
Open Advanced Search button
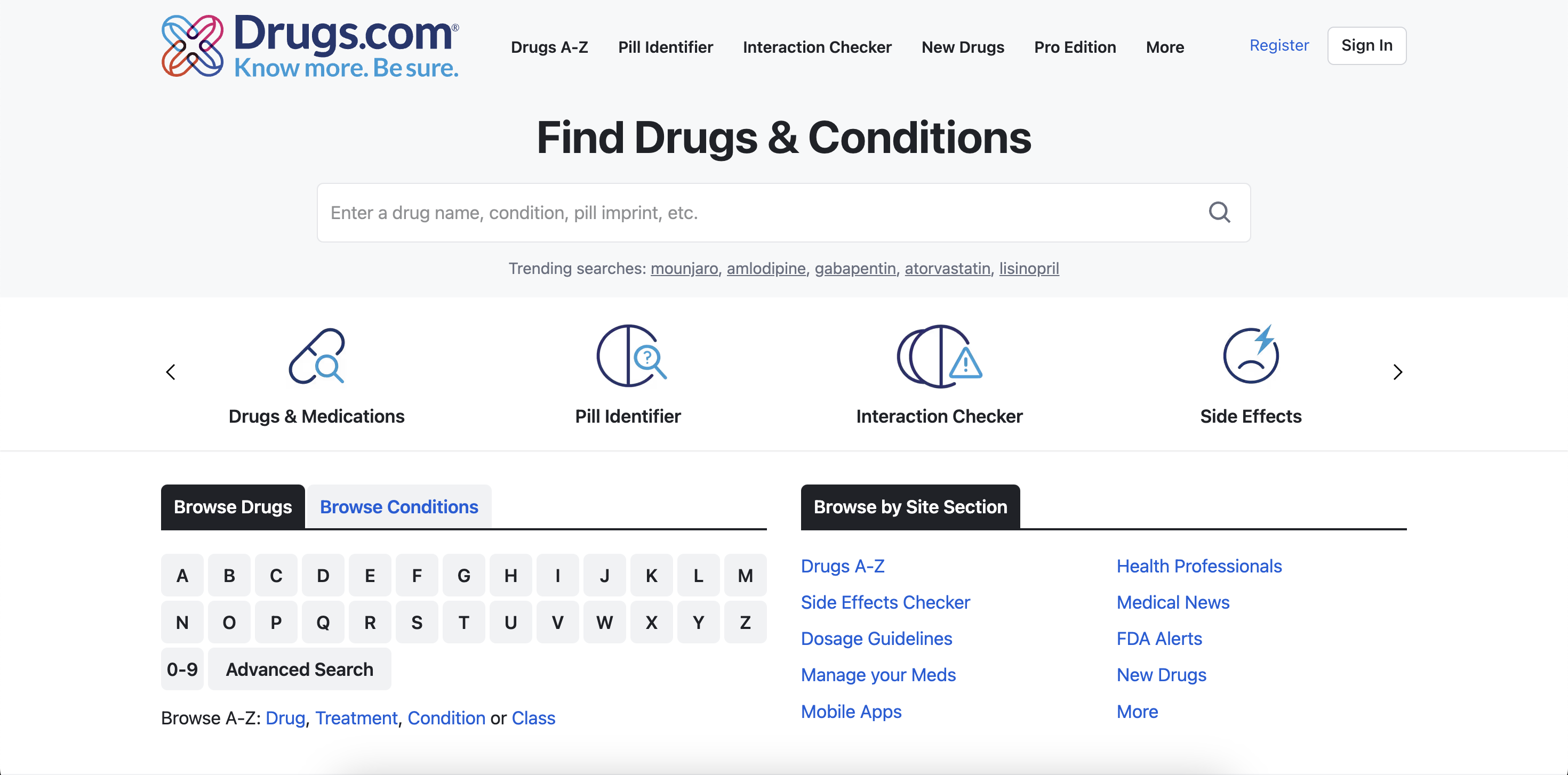(x=300, y=669)
